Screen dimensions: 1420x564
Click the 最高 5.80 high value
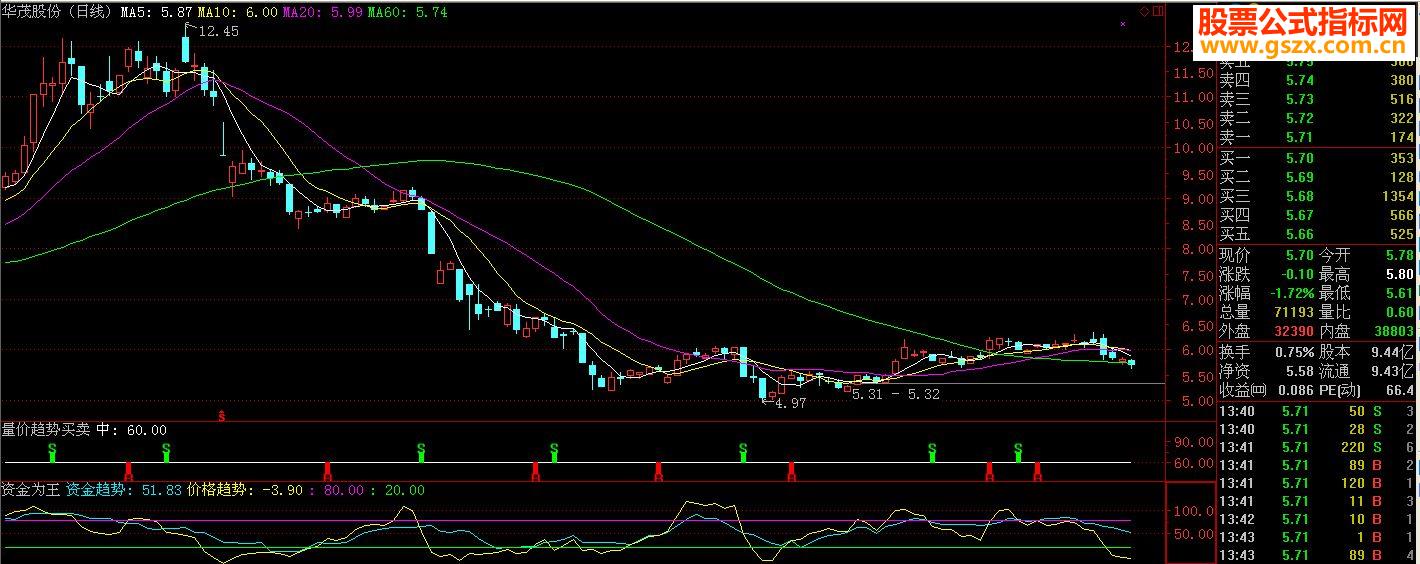pyautogui.click(x=1398, y=275)
